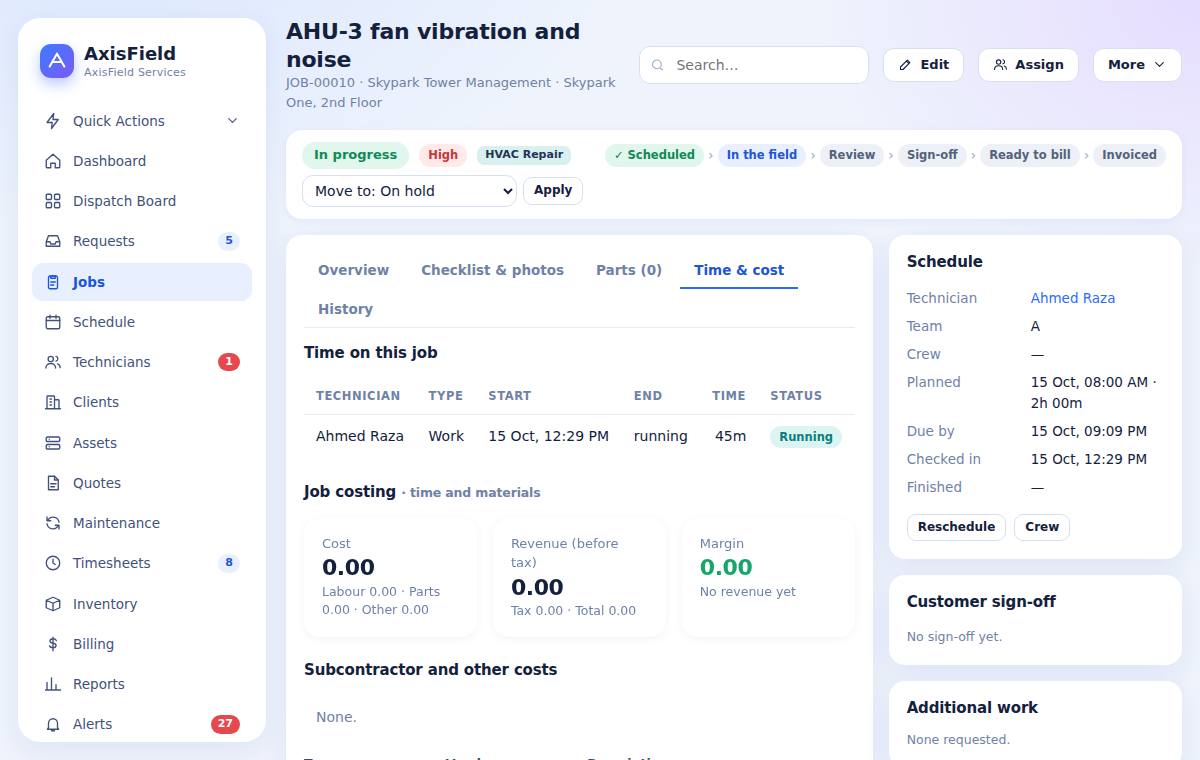Click the Crew button in Schedule
Screen dimensions: 1200x760
1042,527
